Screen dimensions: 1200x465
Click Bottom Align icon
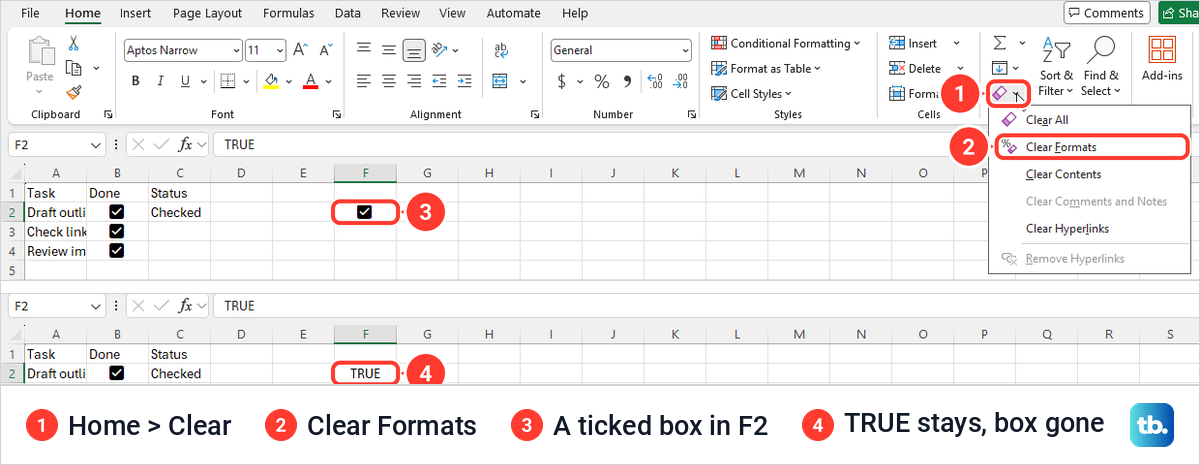pos(414,50)
